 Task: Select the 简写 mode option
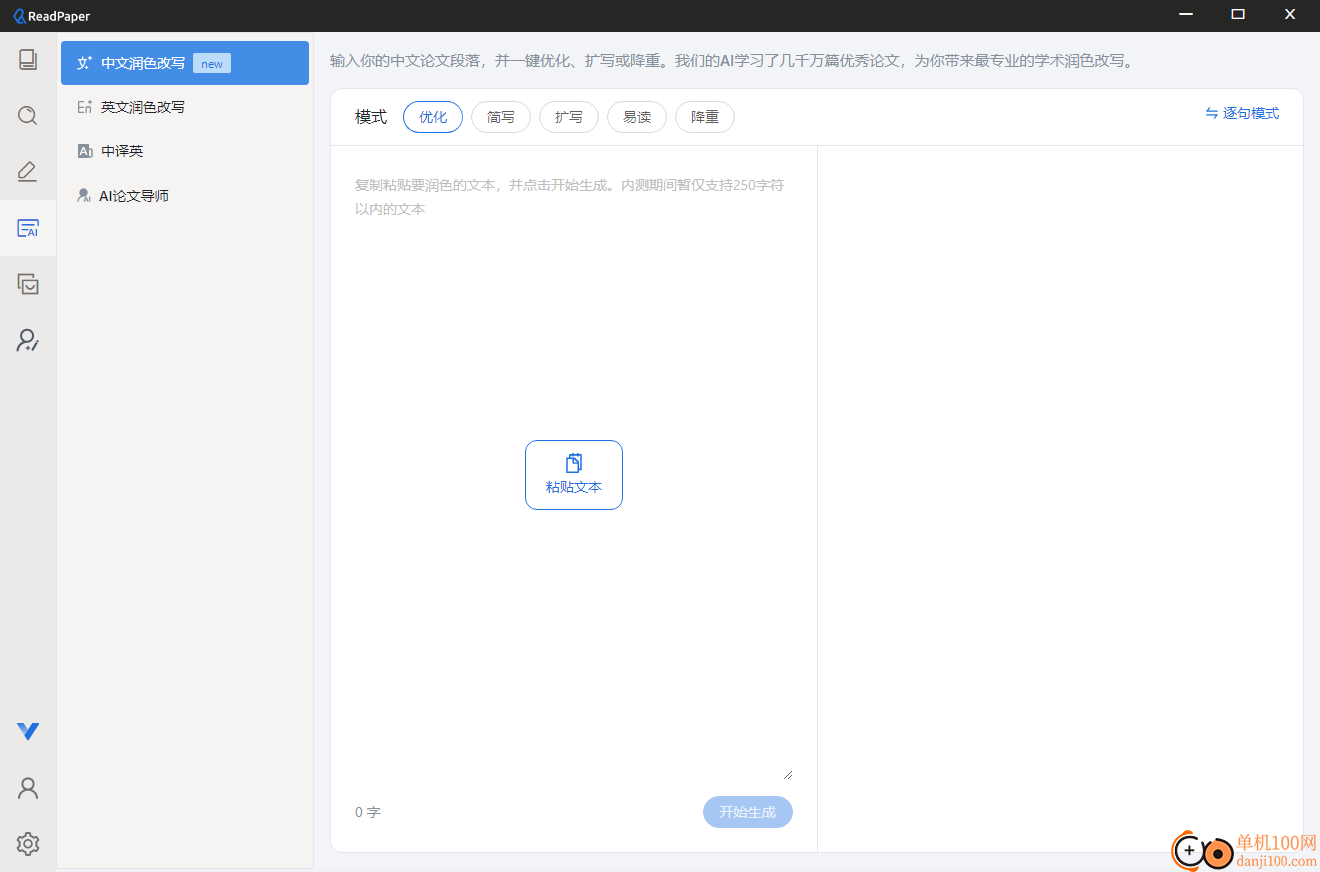[501, 117]
